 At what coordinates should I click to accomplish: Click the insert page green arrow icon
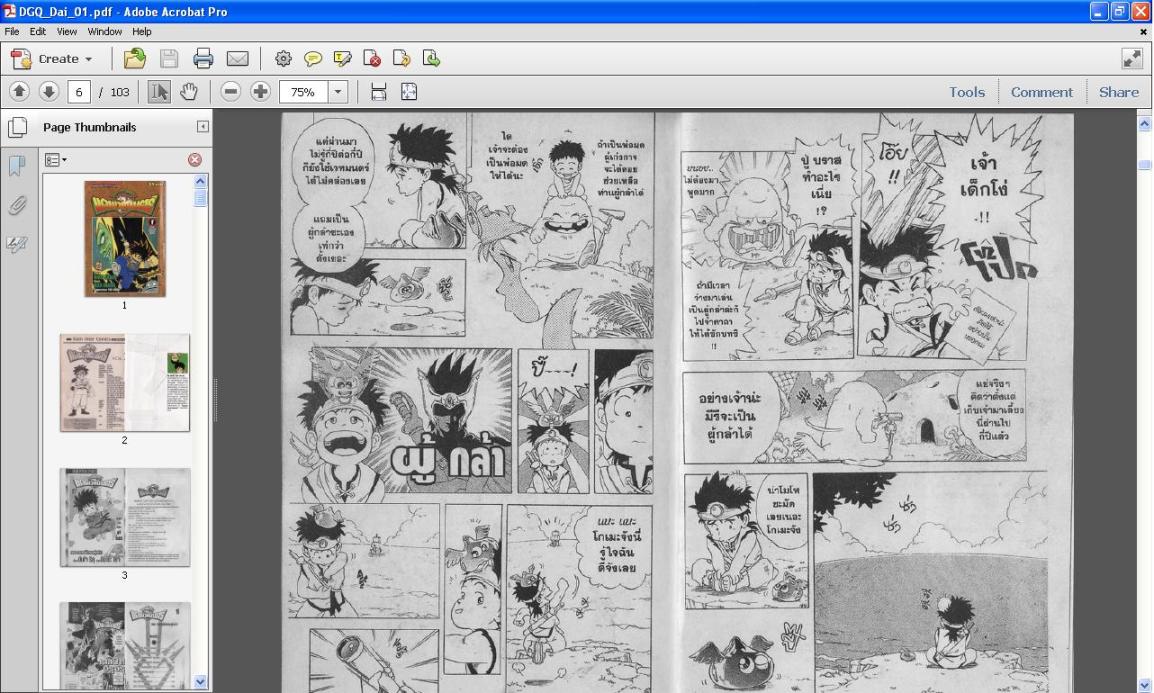click(431, 59)
